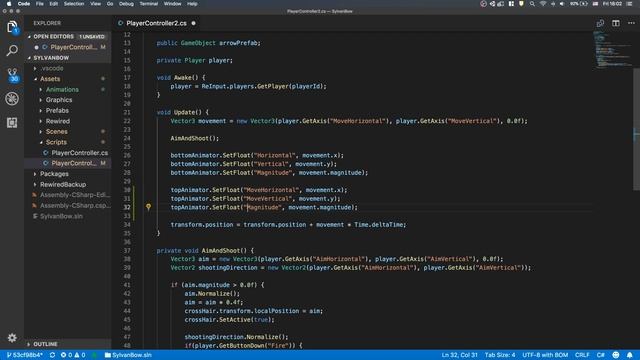This screenshot has width=640, height=360.
Task: Change C# language mode in status bar
Action: pyautogui.click(x=601, y=355)
